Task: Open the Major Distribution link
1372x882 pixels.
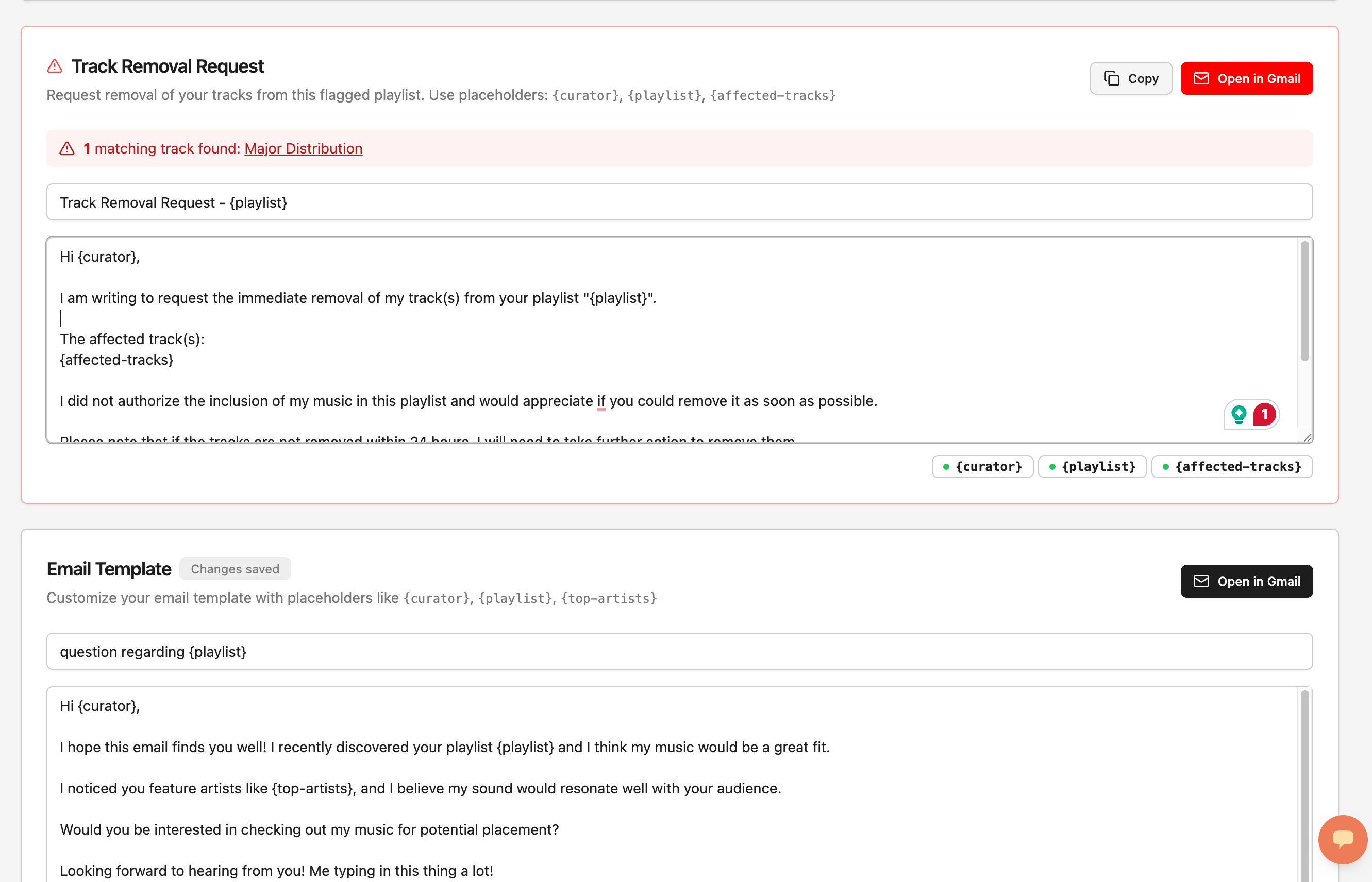Action: pyautogui.click(x=303, y=148)
